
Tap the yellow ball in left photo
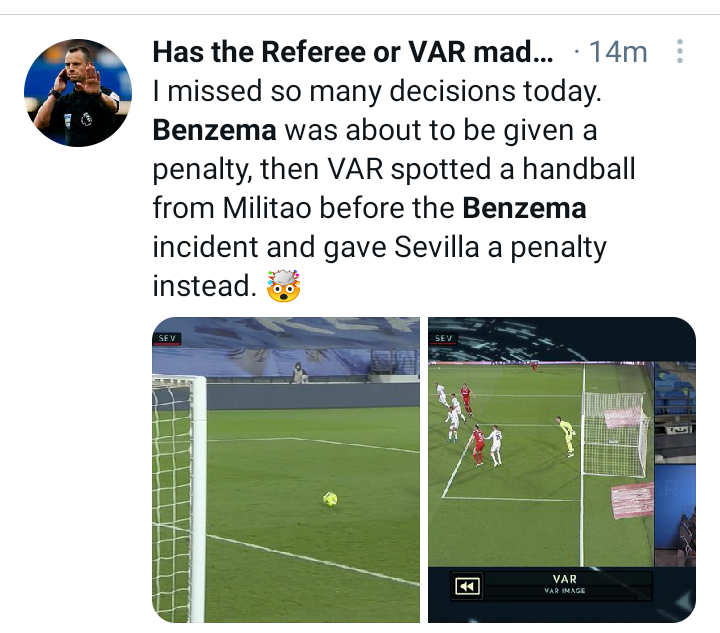(330, 499)
